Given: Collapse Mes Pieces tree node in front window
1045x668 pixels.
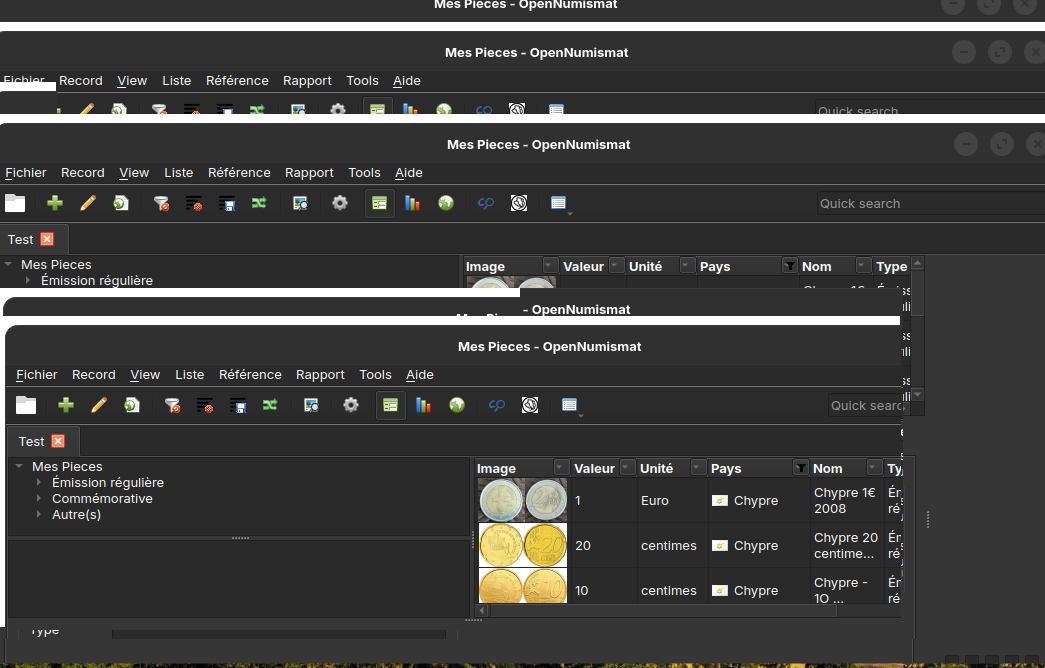Looking at the screenshot, I should pos(19,467).
